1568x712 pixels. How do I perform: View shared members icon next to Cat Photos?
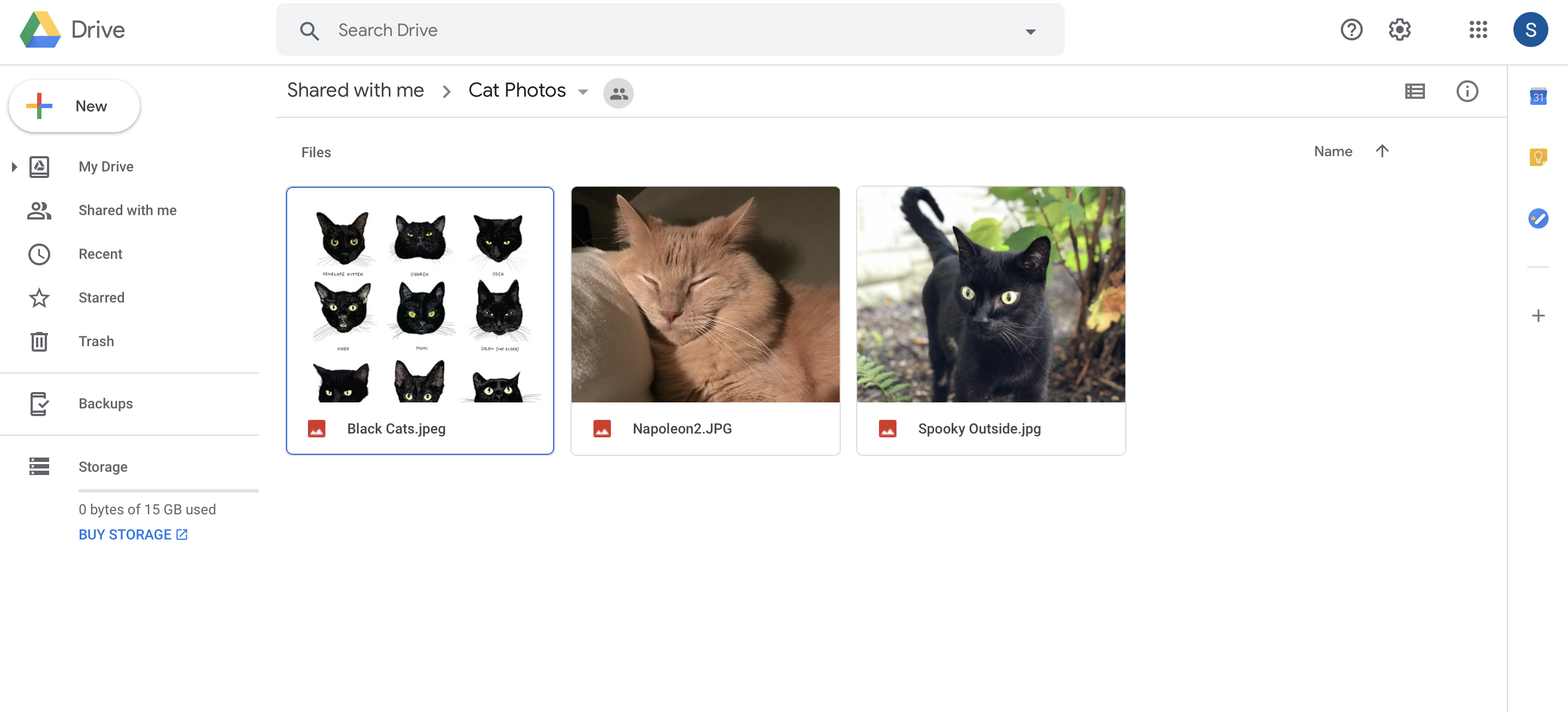pyautogui.click(x=618, y=93)
